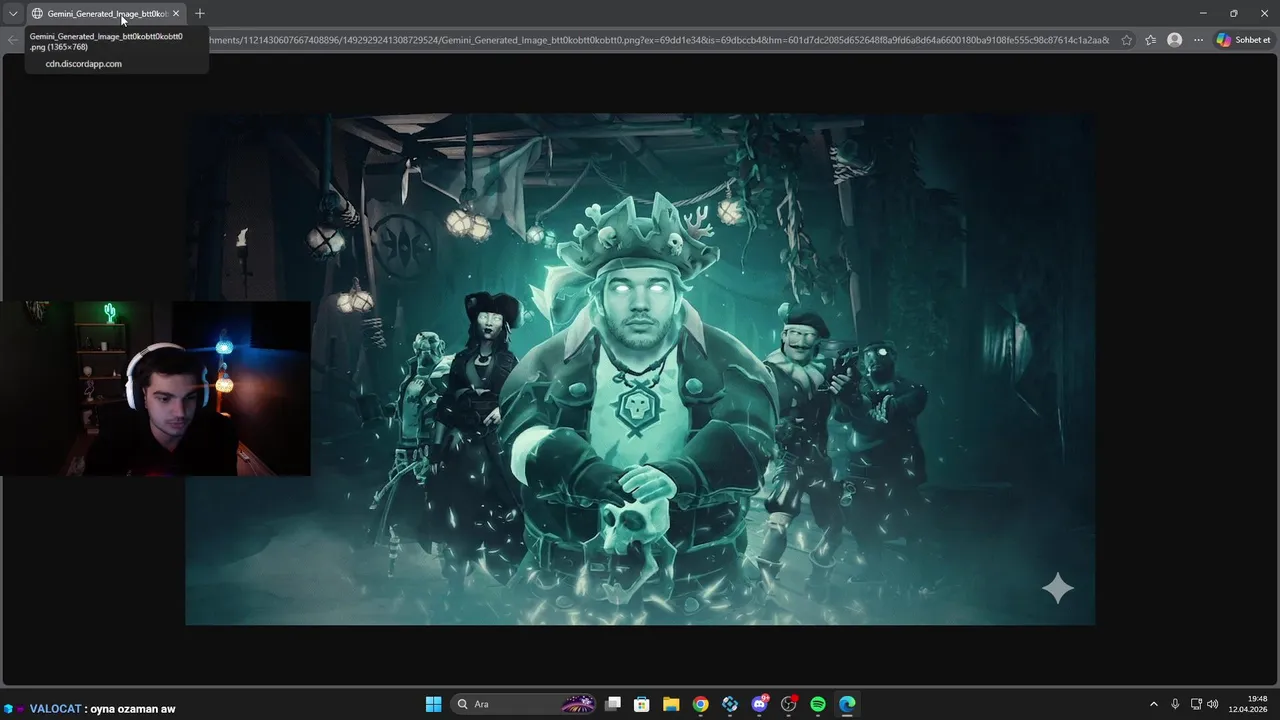Open Edge settings and more menu
This screenshot has height=720, width=1280.
coord(1198,40)
